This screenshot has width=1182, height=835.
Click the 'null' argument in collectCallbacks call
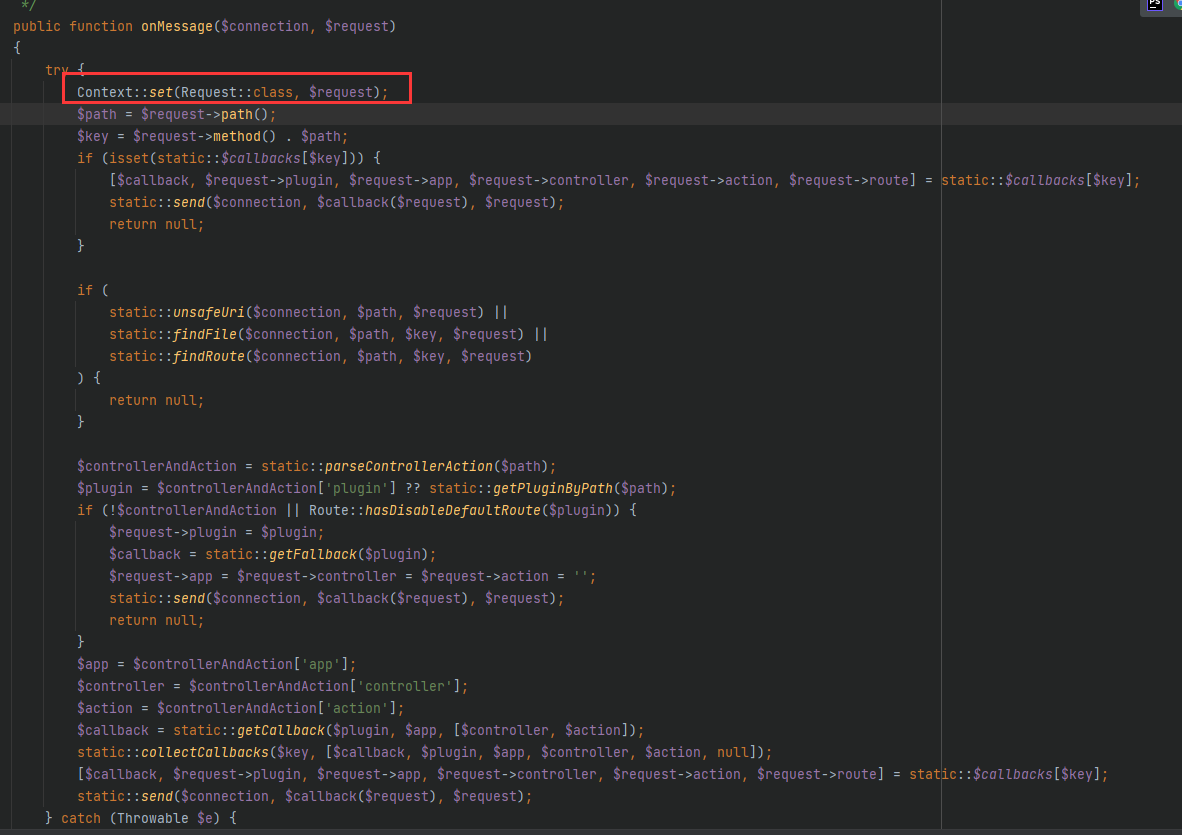[x=733, y=752]
